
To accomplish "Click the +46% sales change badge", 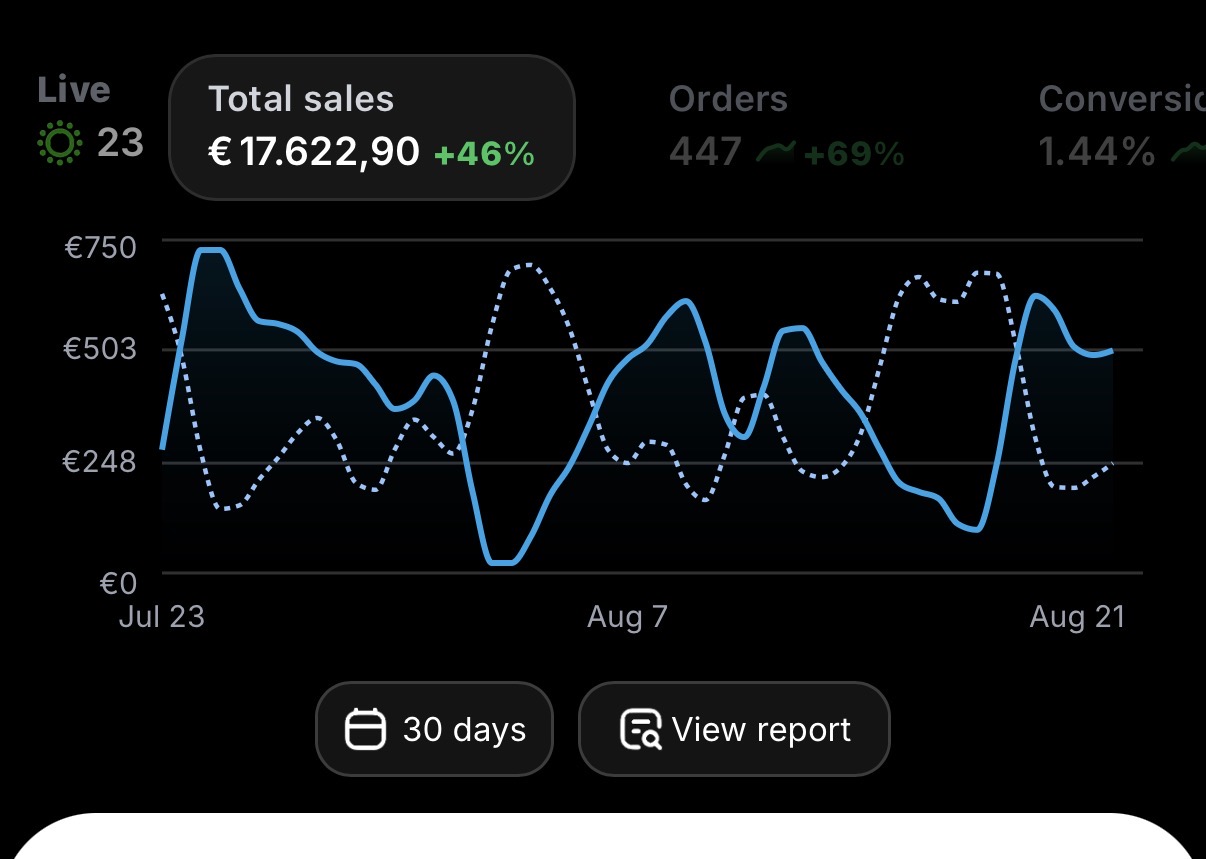I will 484,154.
